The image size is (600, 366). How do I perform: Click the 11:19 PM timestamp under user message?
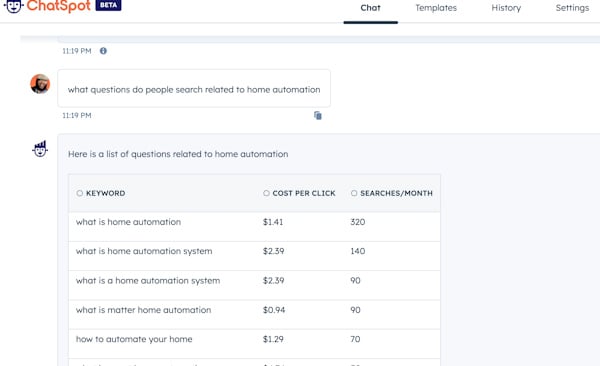[77, 115]
